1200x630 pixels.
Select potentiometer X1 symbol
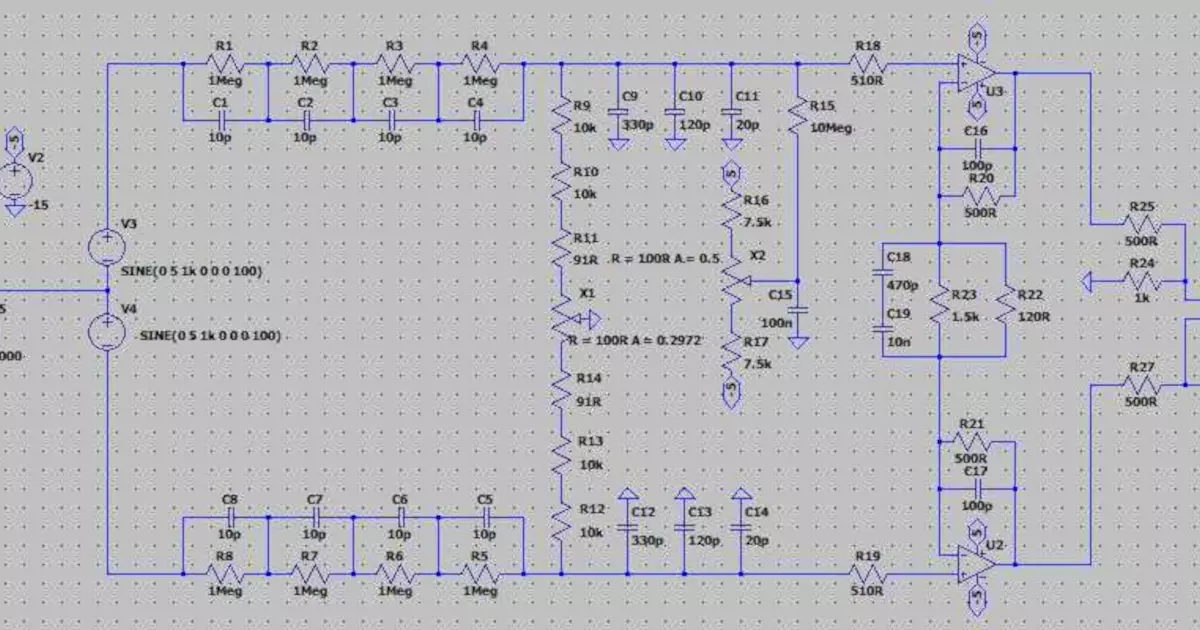tap(562, 319)
